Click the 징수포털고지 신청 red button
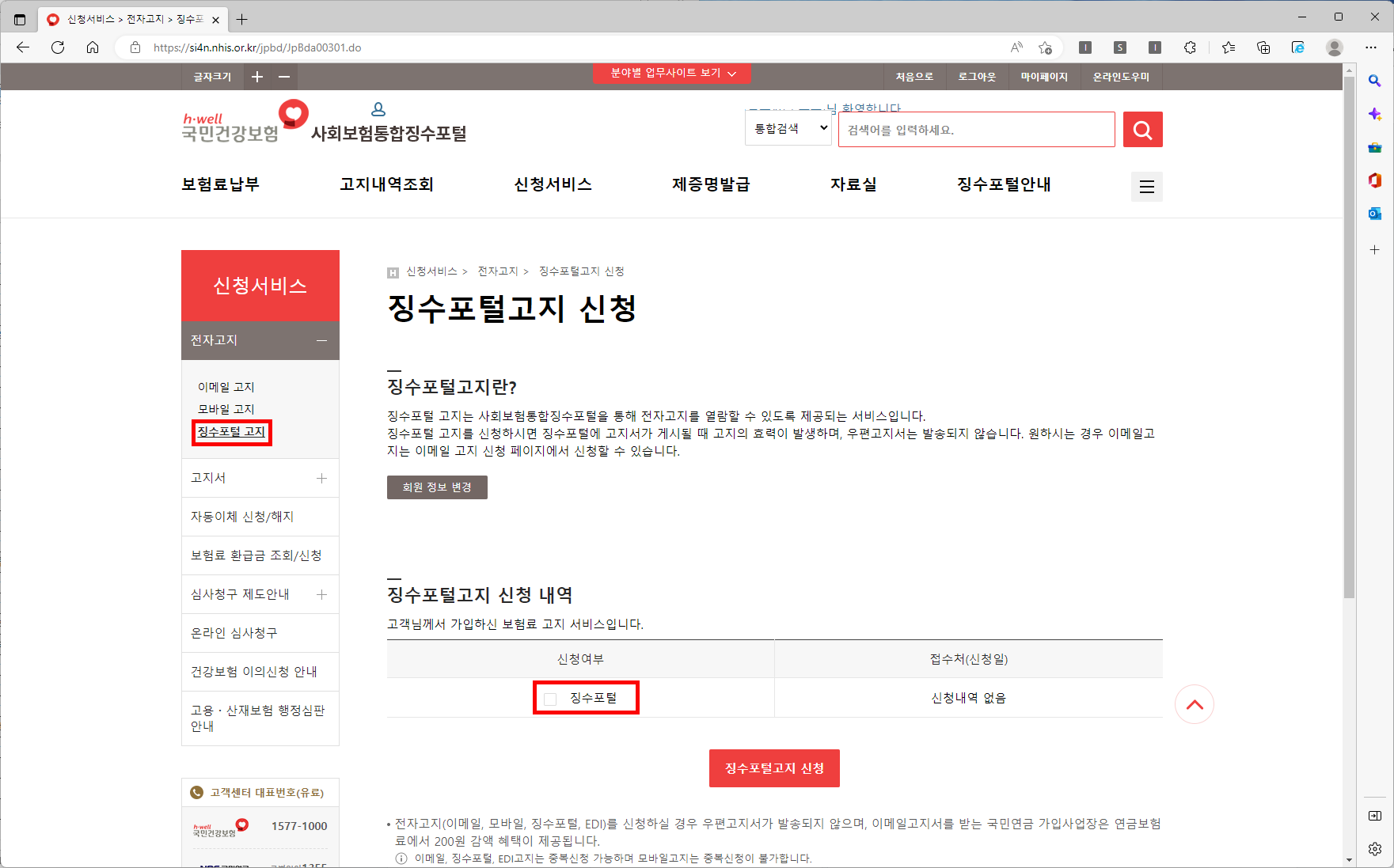The height and width of the screenshot is (868, 1394). point(774,768)
